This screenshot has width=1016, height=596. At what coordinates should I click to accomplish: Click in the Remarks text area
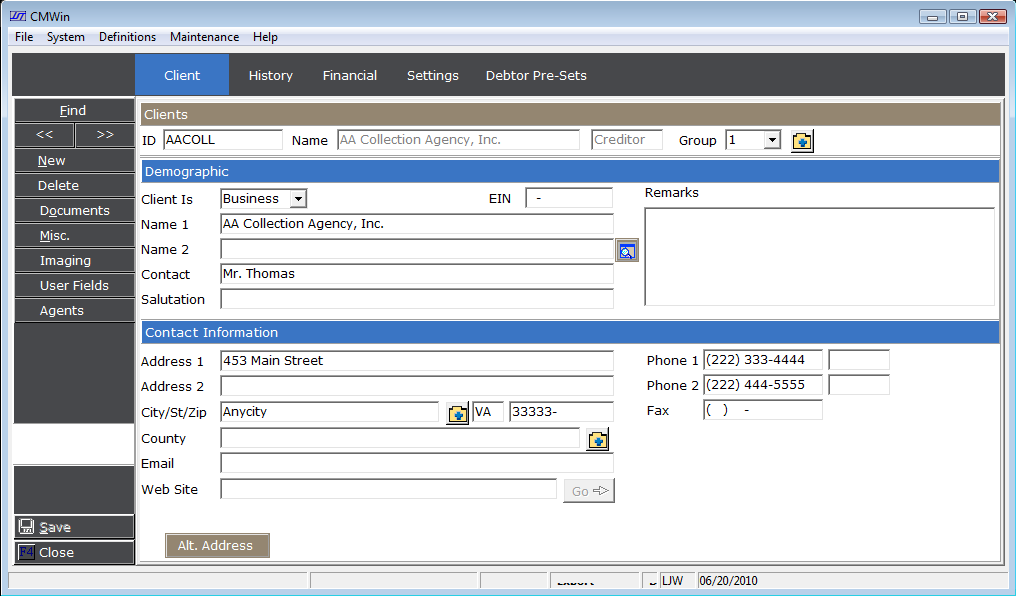pyautogui.click(x=819, y=256)
